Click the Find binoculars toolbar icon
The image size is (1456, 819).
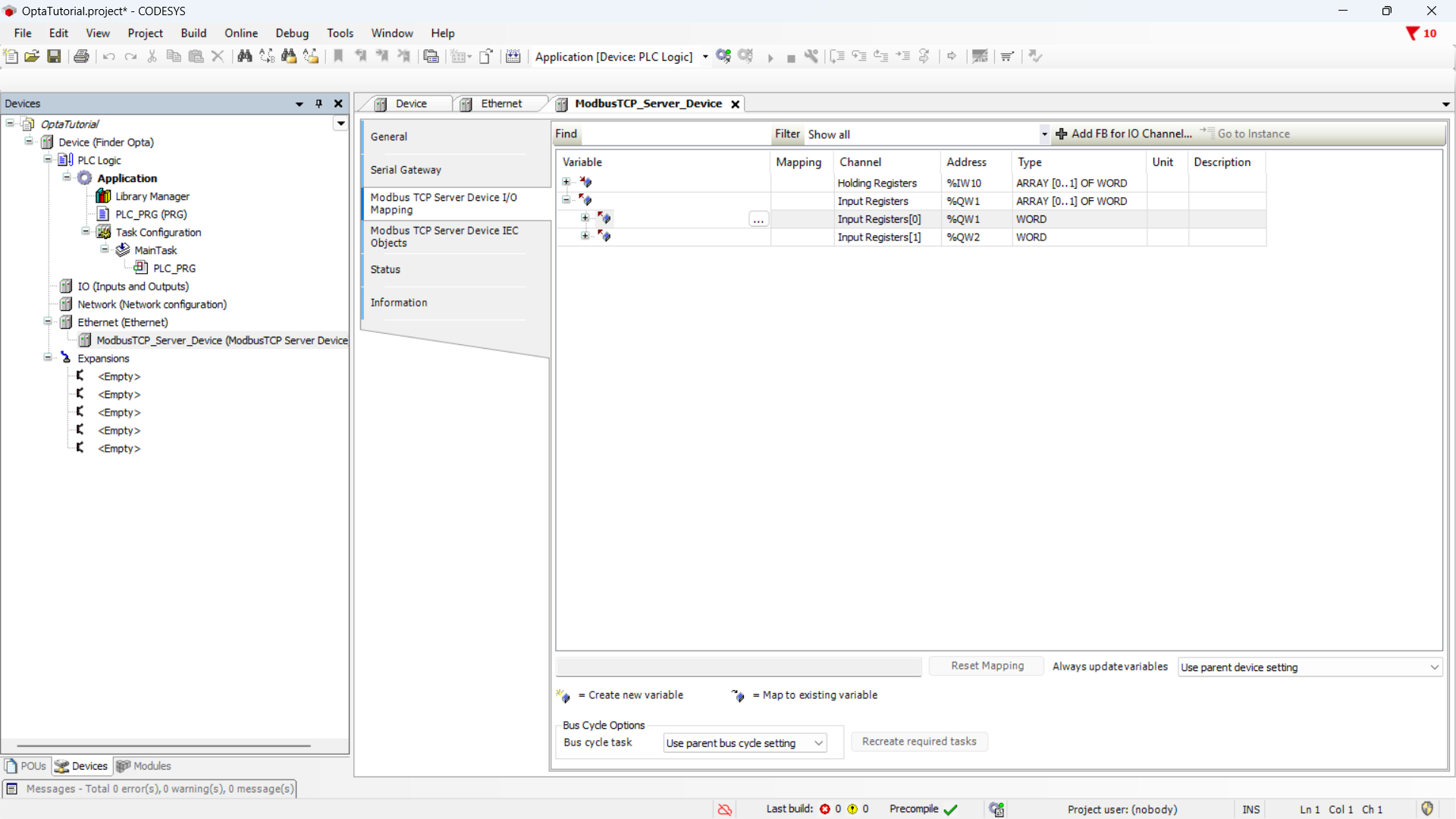coord(244,56)
